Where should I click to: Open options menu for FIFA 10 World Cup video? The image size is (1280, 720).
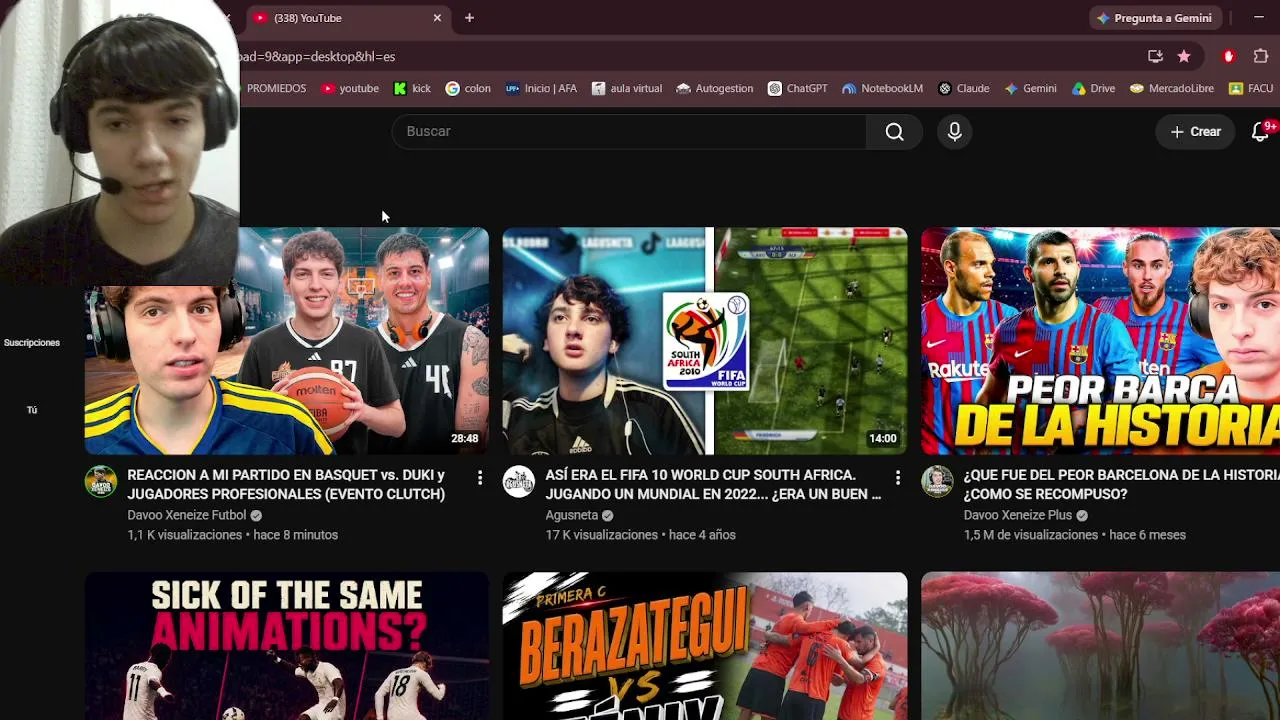[x=898, y=478]
